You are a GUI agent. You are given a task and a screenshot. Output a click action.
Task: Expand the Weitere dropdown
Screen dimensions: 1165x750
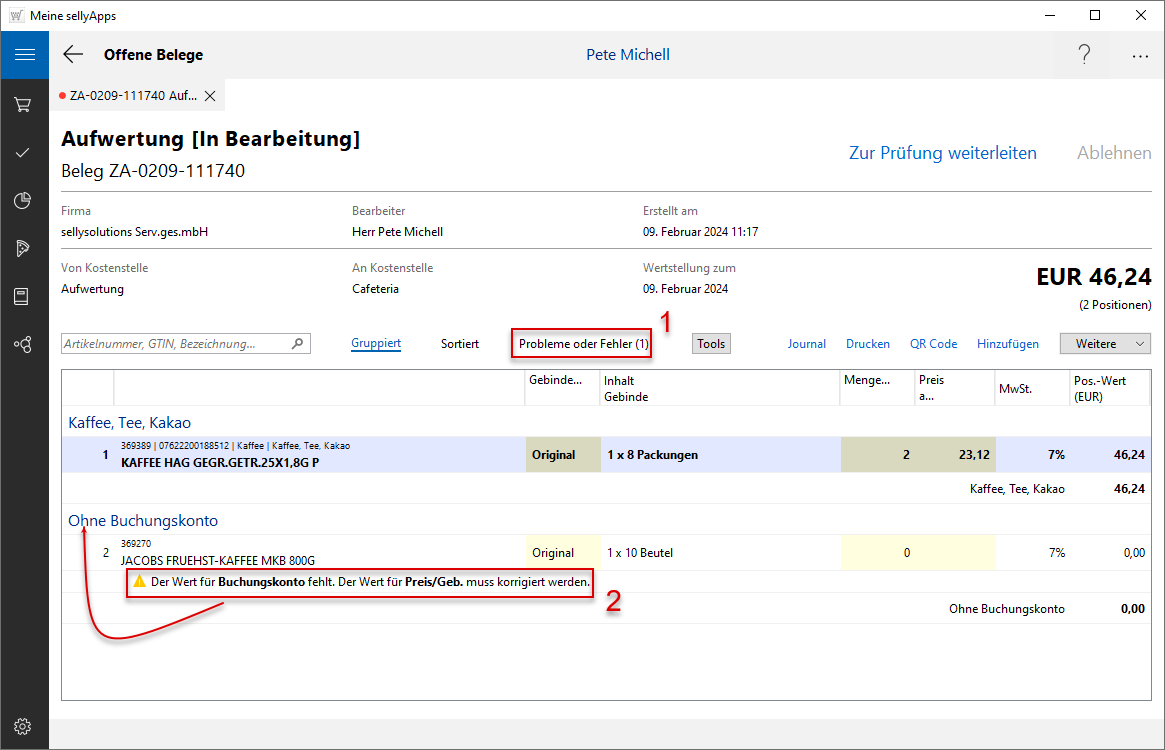pos(1105,344)
